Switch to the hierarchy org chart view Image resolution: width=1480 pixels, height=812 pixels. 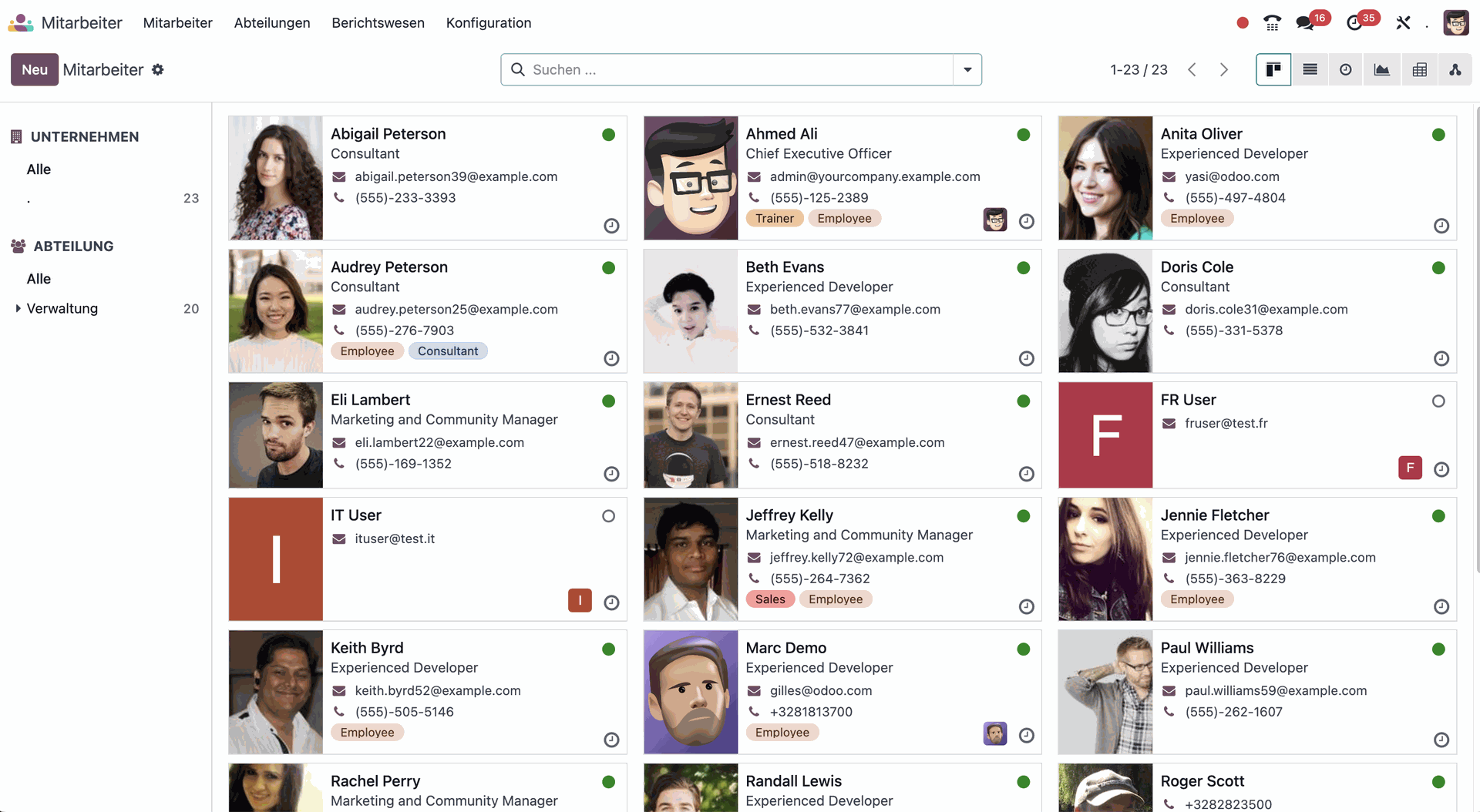tap(1455, 69)
